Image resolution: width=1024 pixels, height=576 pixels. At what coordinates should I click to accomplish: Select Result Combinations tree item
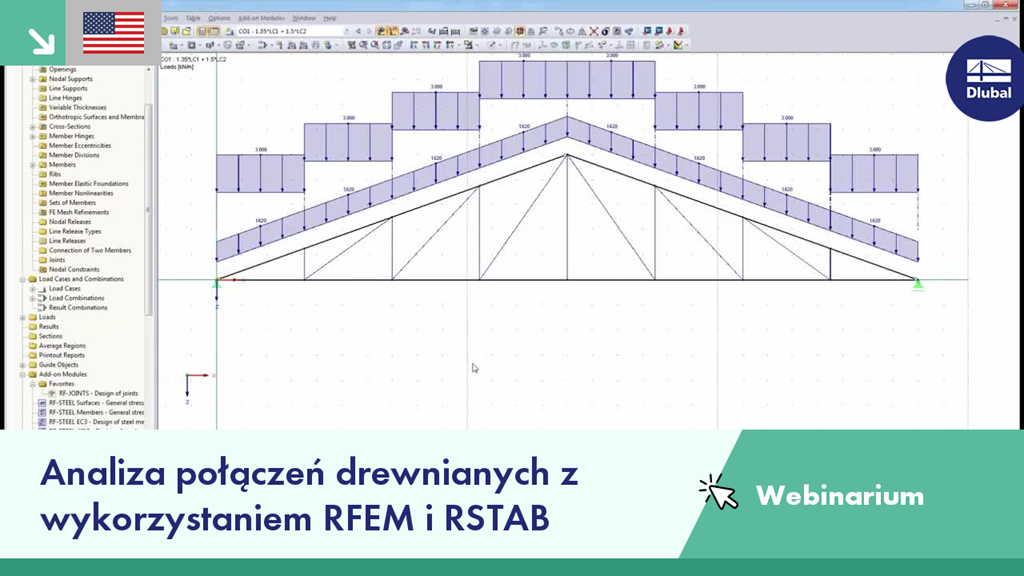[x=78, y=308]
